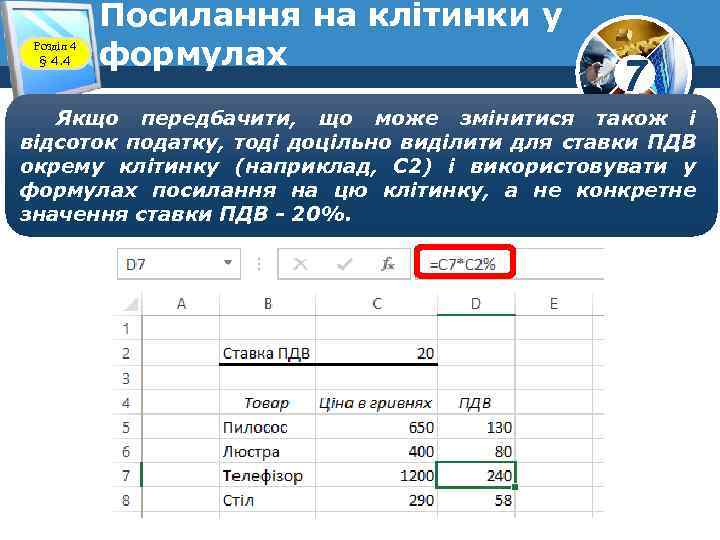Select row 3 header
The width and height of the screenshot is (720, 540).
pos(127,378)
